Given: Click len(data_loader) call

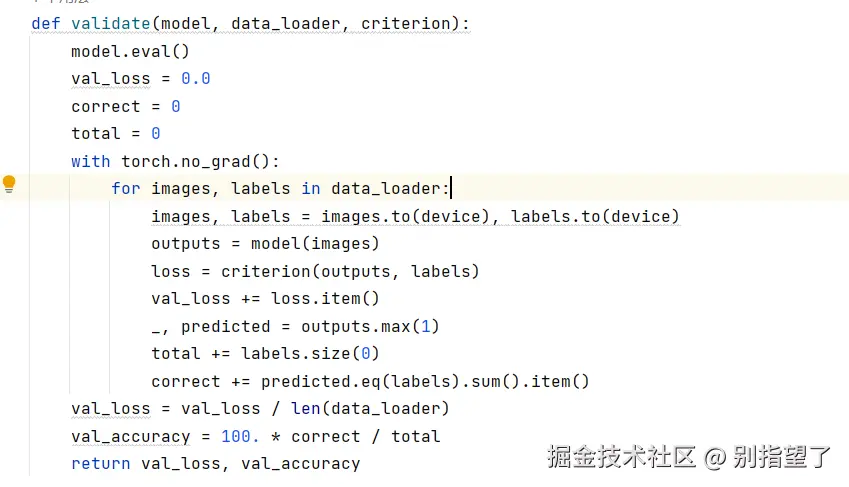Looking at the screenshot, I should point(370,408).
